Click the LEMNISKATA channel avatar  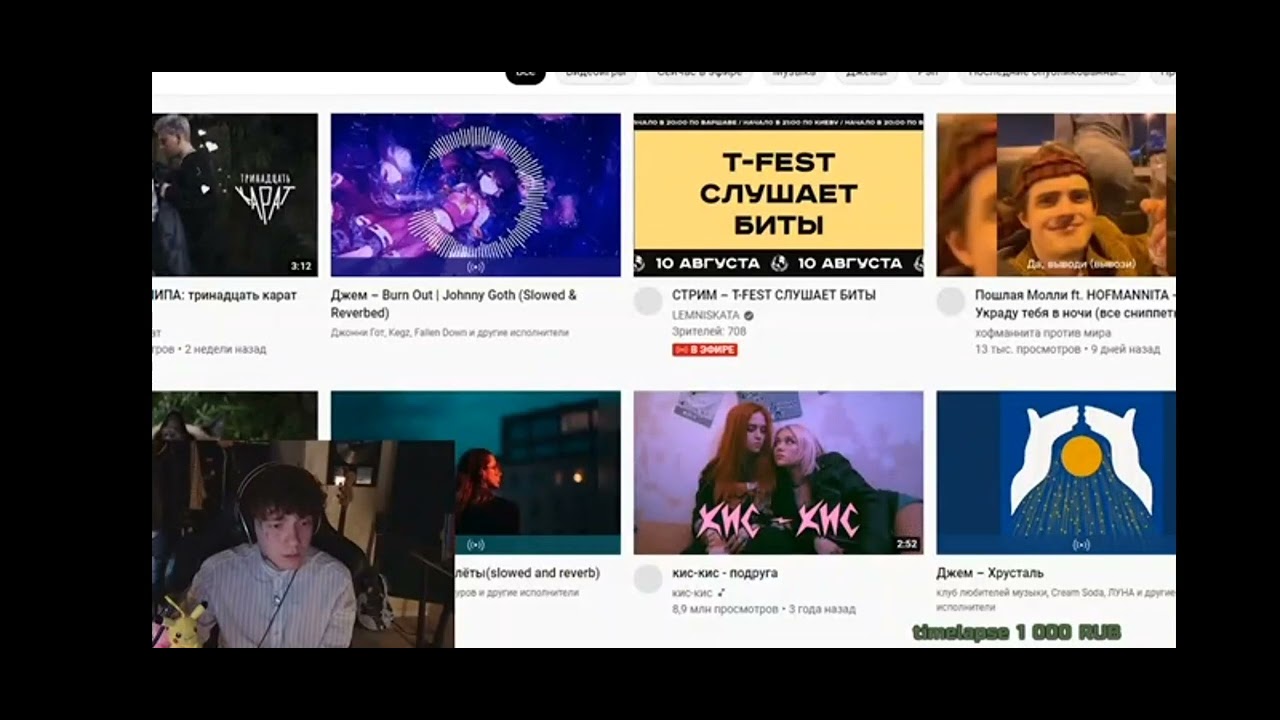648,301
